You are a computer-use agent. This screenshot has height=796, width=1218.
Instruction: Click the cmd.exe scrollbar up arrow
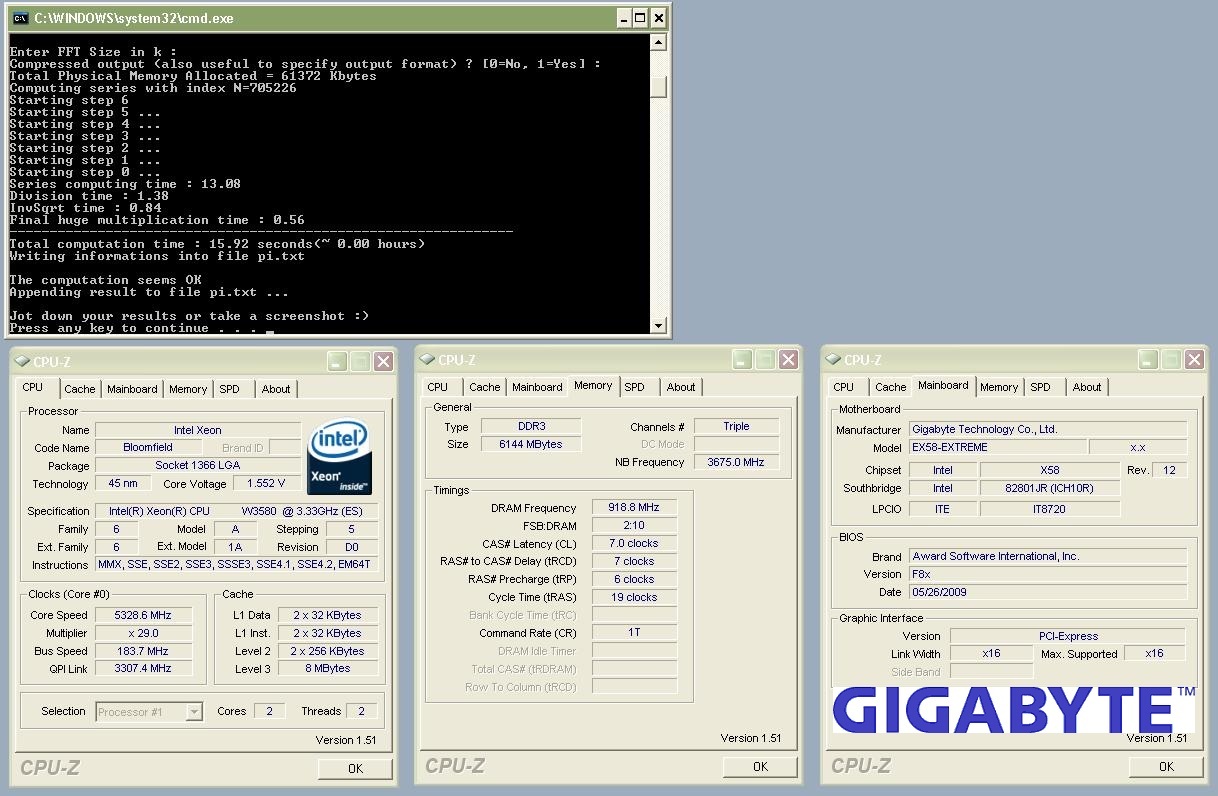[x=658, y=42]
